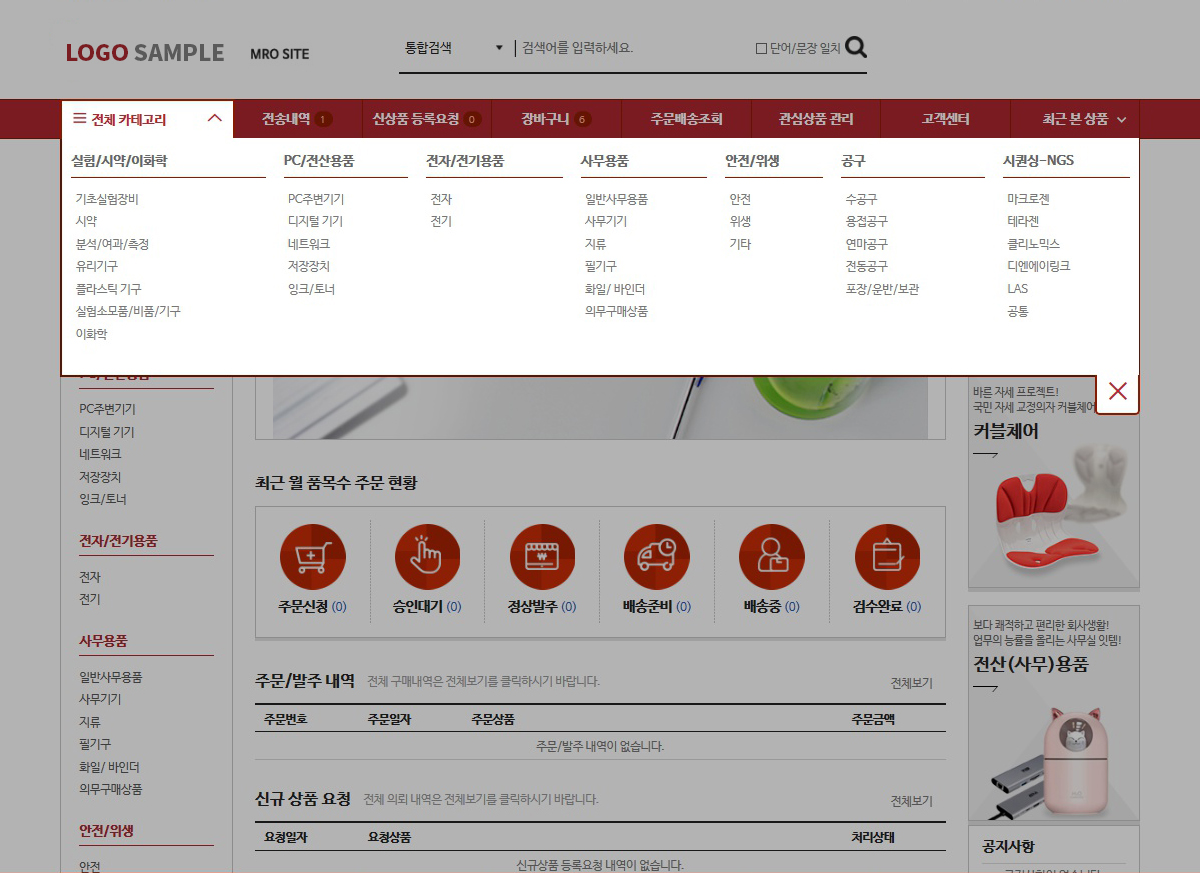Check the 단어/문장 일치 checkbox

coord(759,46)
